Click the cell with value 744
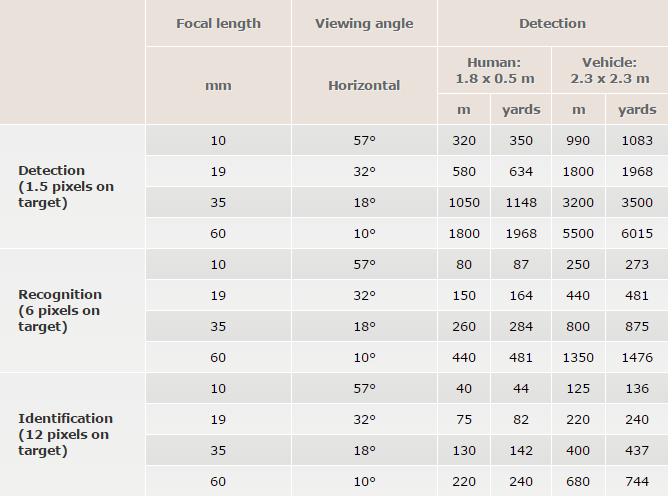 coord(637,481)
